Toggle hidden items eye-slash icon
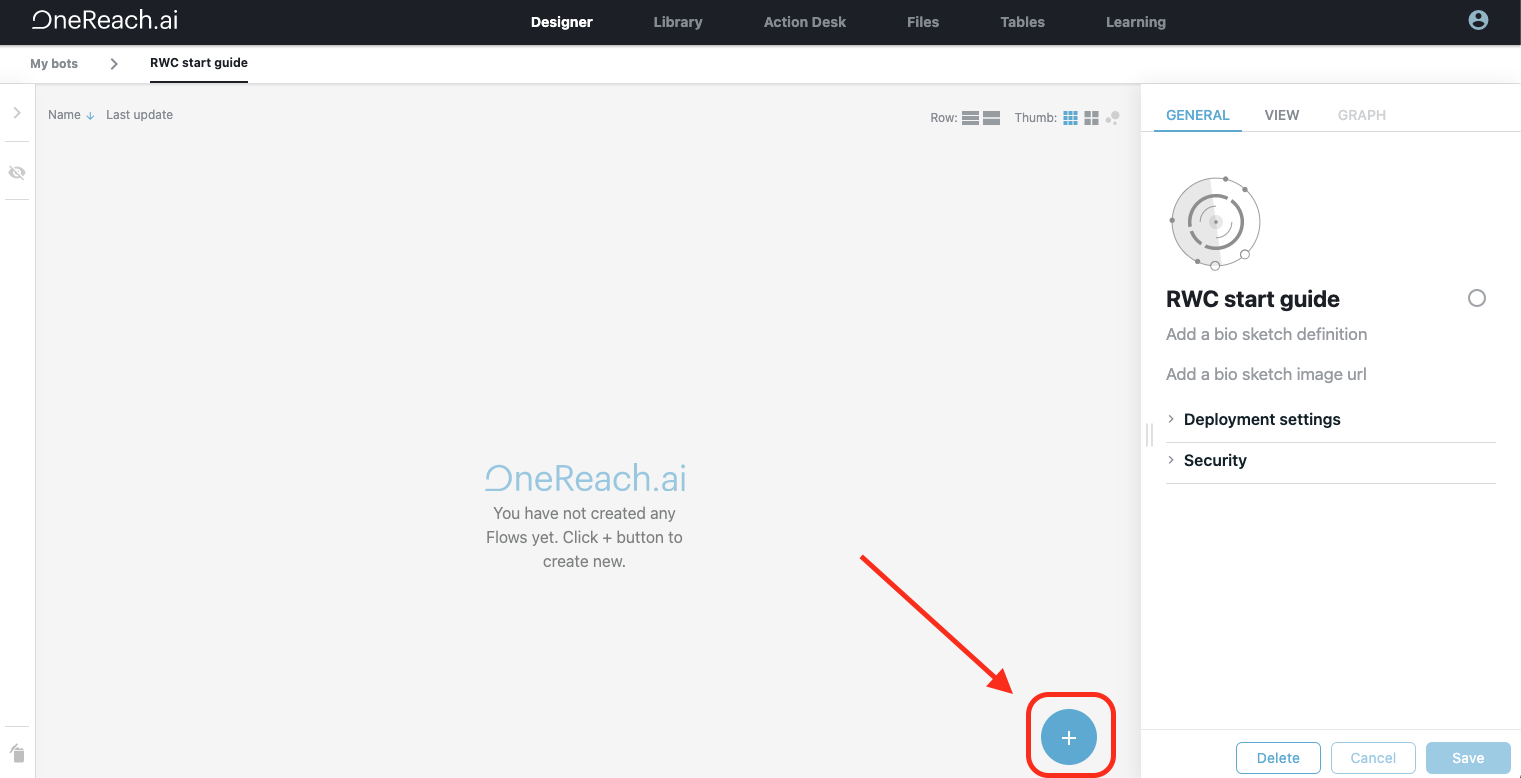 [17, 172]
